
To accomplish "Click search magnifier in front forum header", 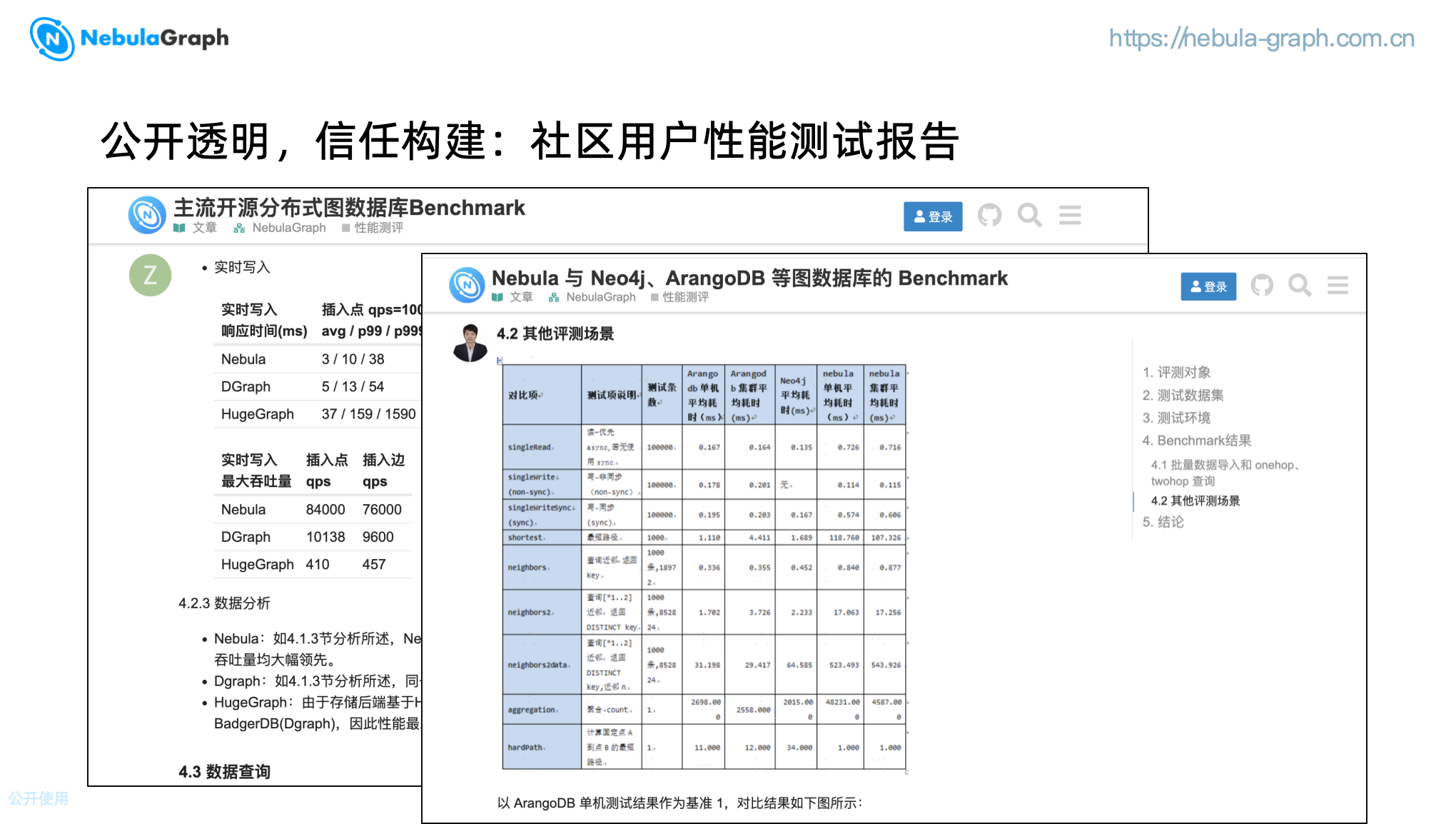I will tap(1299, 286).
